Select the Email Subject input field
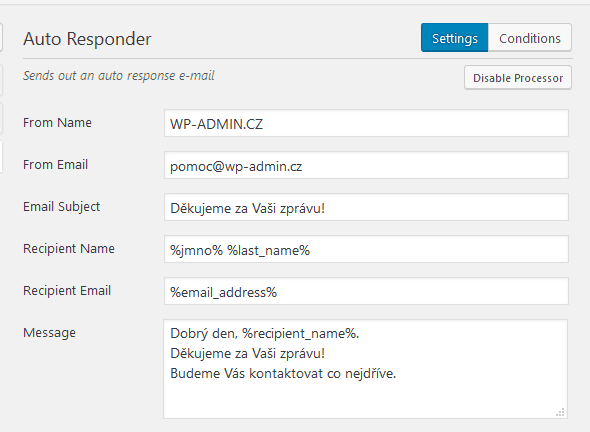This screenshot has height=432, width=590. tap(366, 207)
